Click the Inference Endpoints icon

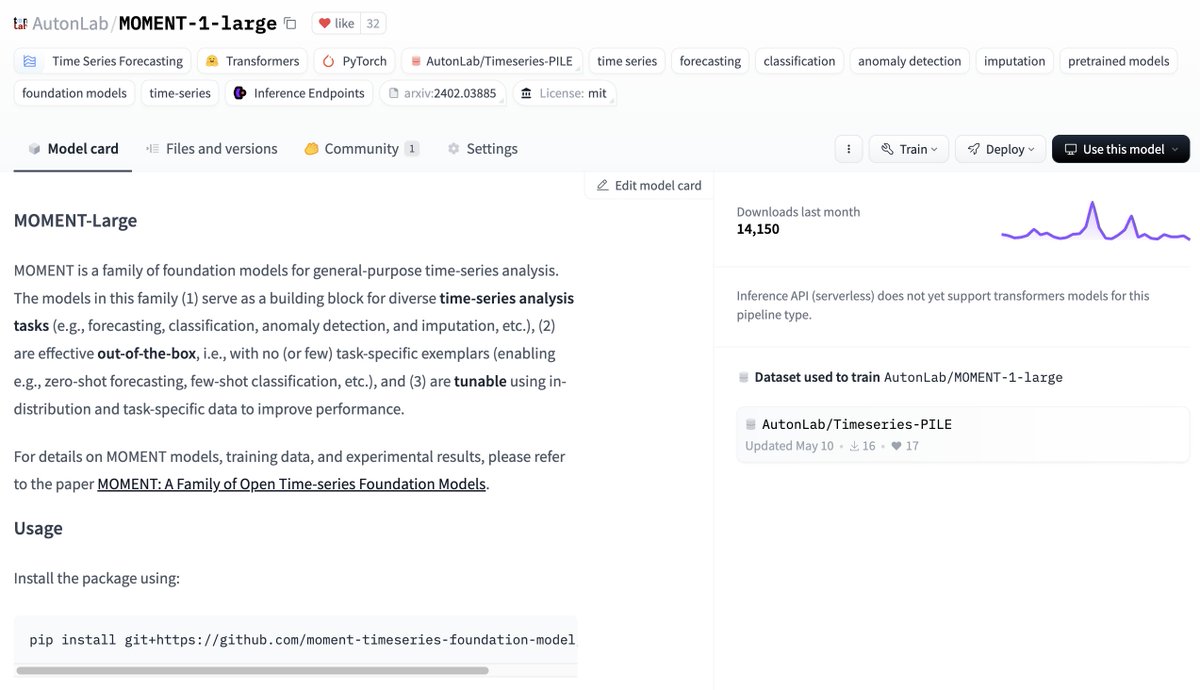coord(240,93)
